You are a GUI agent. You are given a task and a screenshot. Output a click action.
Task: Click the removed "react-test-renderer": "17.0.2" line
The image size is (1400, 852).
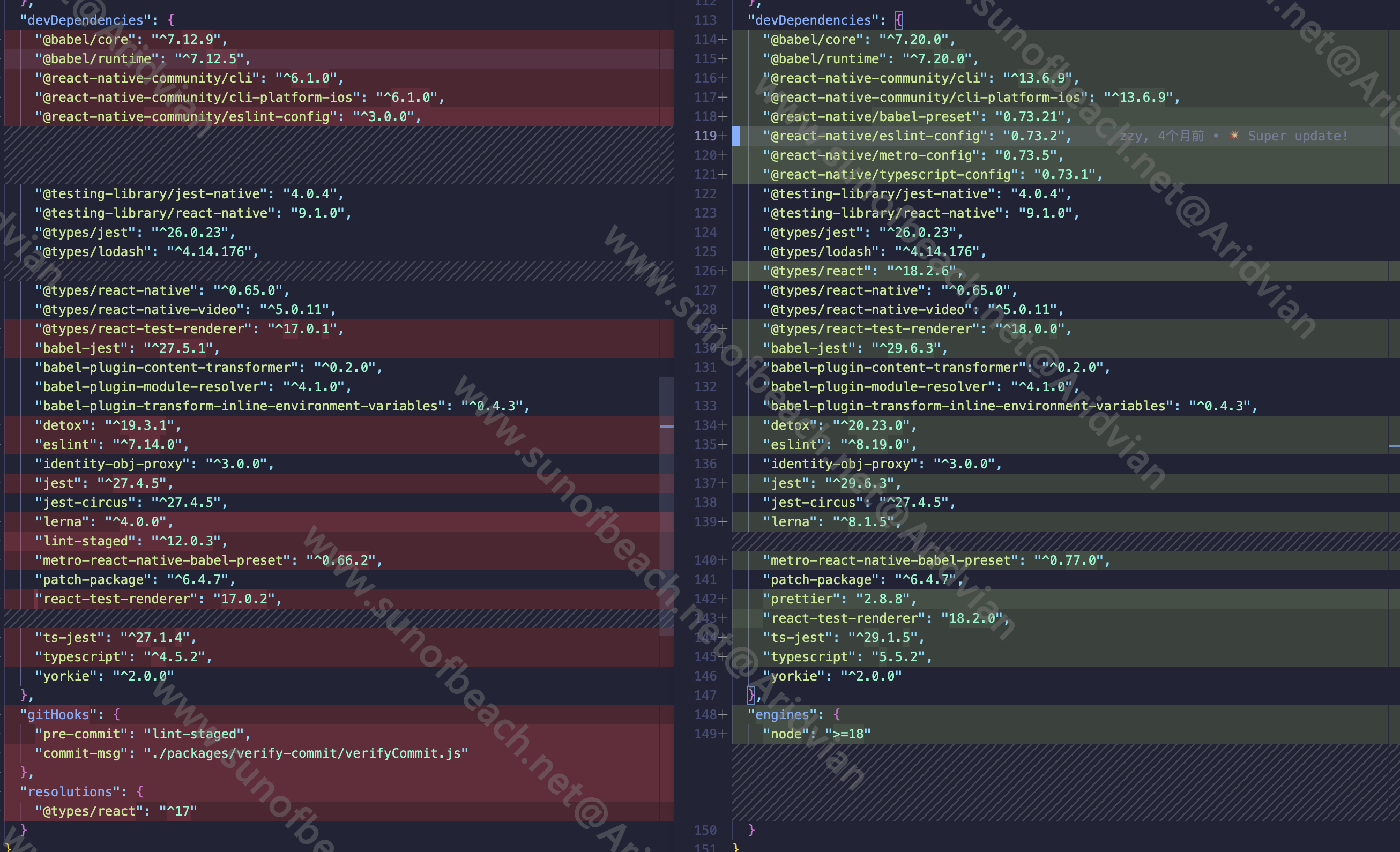(339, 599)
